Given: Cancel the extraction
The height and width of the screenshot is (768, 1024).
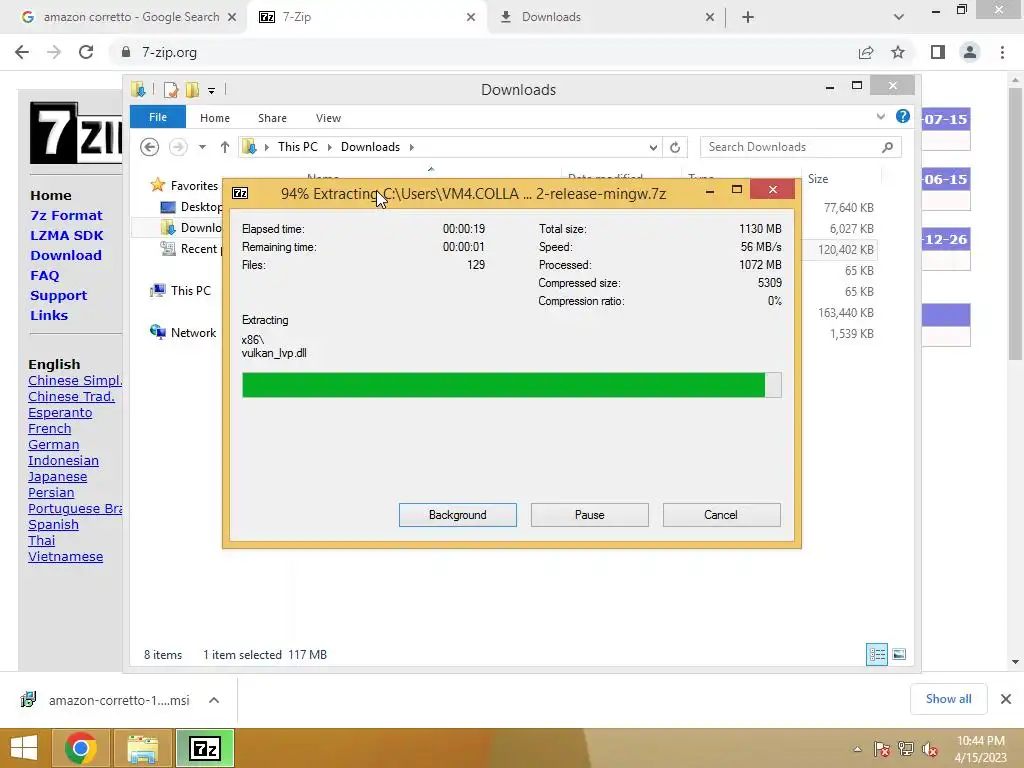Looking at the screenshot, I should tap(721, 515).
